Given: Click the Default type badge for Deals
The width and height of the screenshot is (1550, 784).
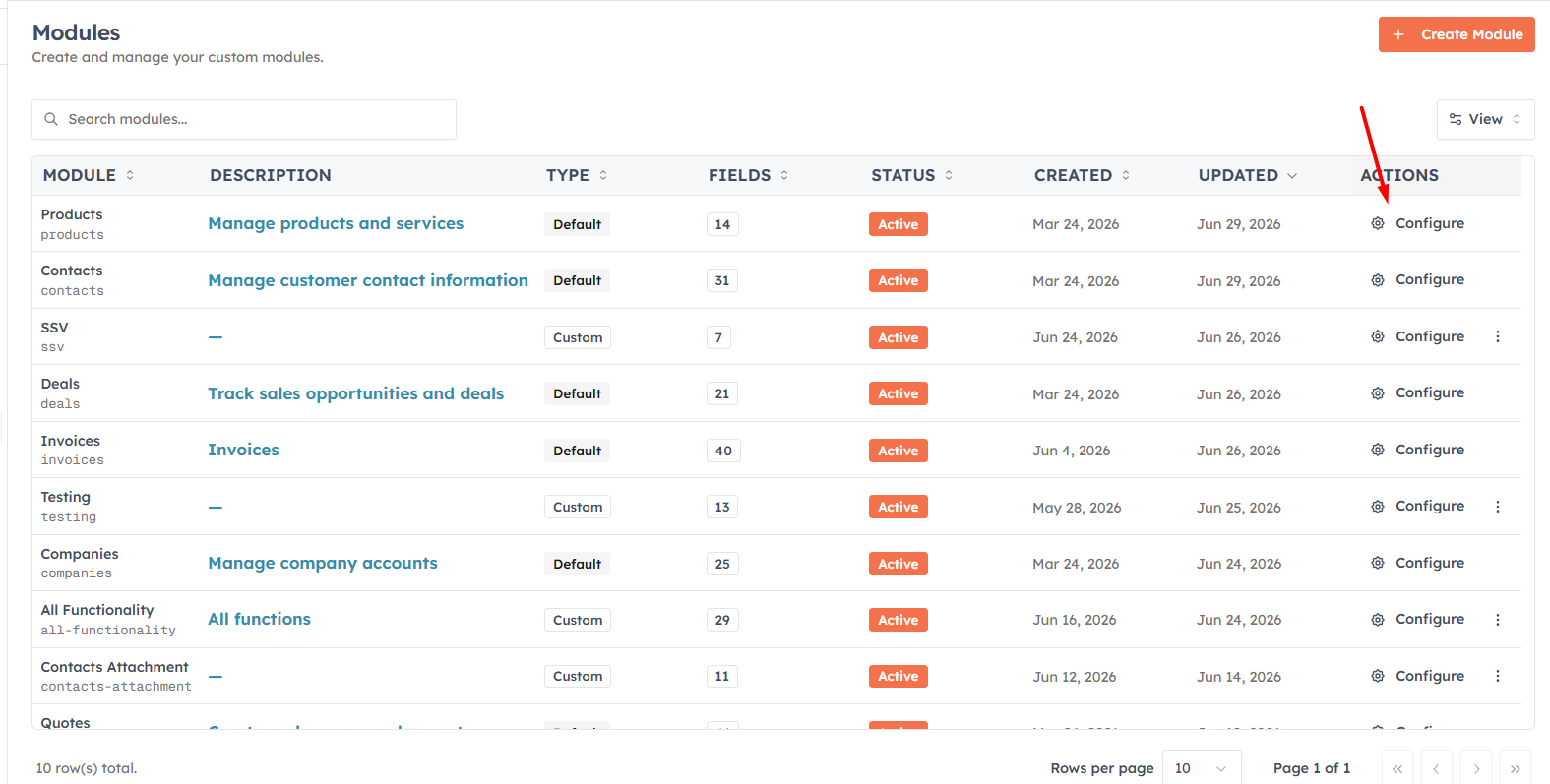Looking at the screenshot, I should pos(578,393).
